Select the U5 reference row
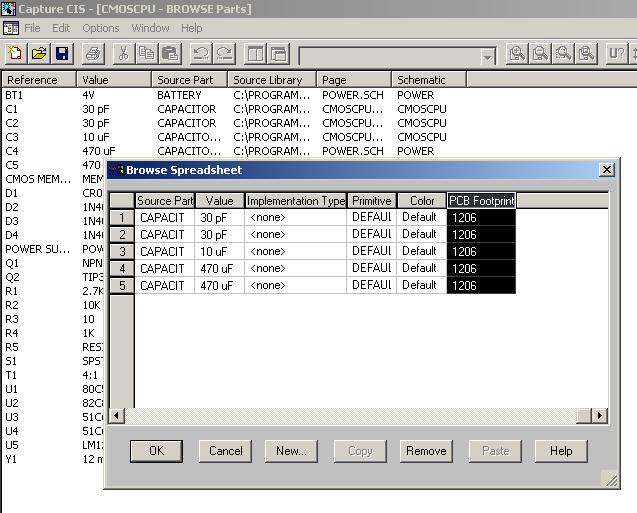 [x=12, y=445]
